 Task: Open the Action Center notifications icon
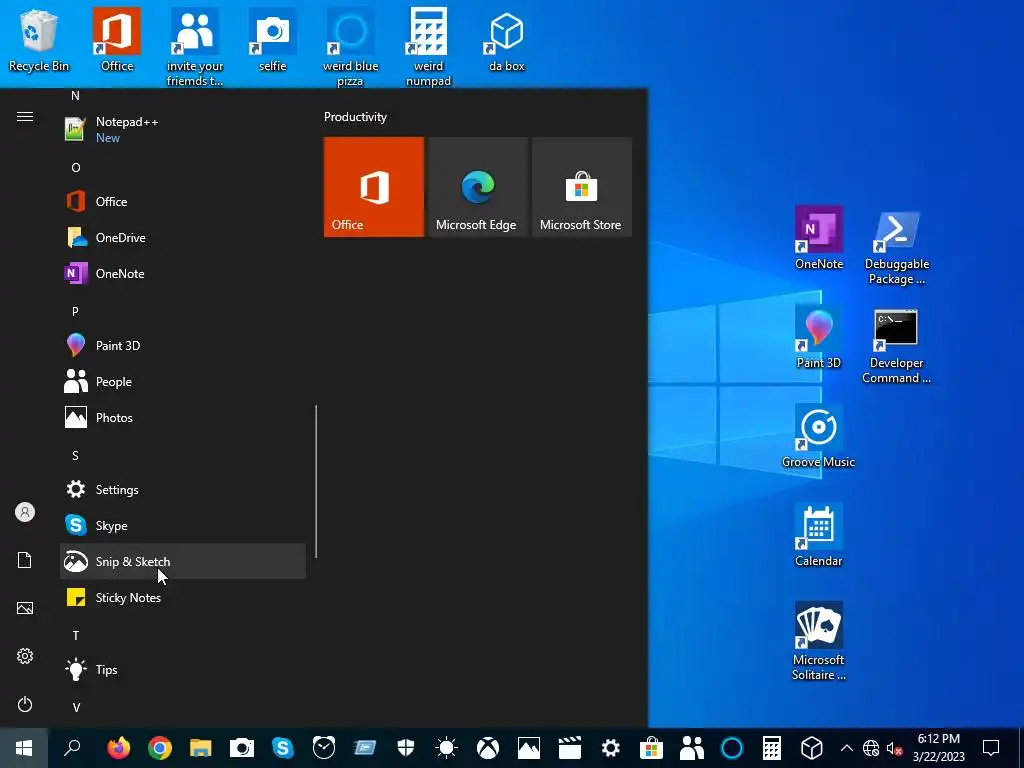991,748
